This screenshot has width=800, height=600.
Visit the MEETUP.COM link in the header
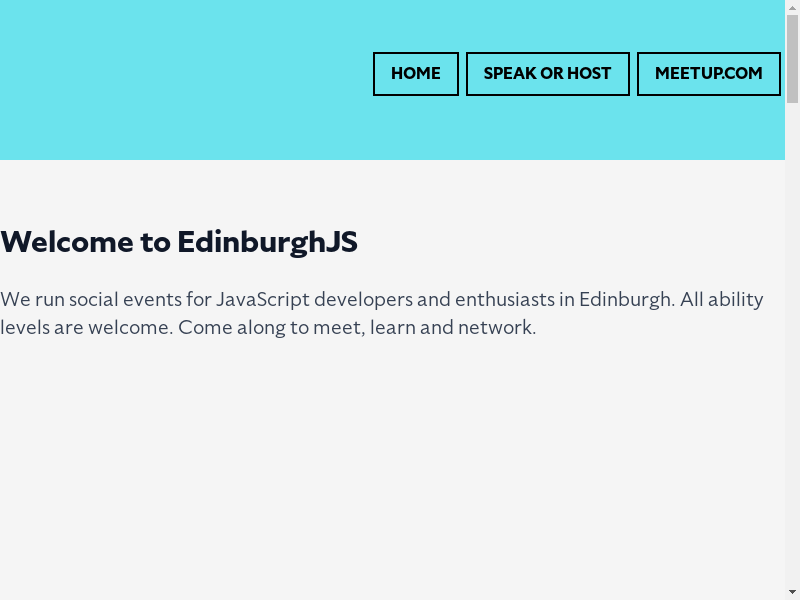click(x=708, y=74)
